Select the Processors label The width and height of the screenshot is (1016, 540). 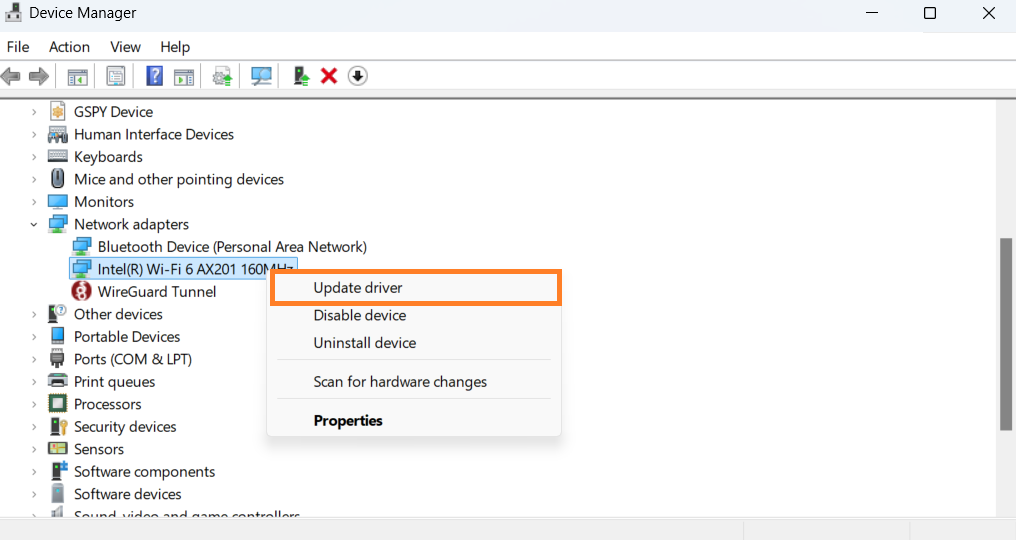(108, 405)
